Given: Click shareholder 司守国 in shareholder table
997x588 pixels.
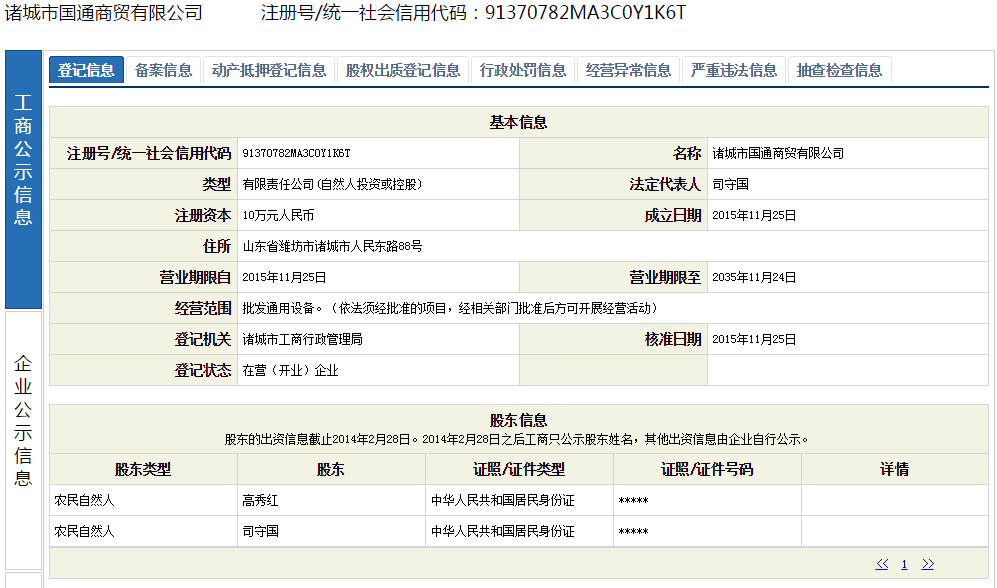Looking at the screenshot, I should pyautogui.click(x=261, y=531).
